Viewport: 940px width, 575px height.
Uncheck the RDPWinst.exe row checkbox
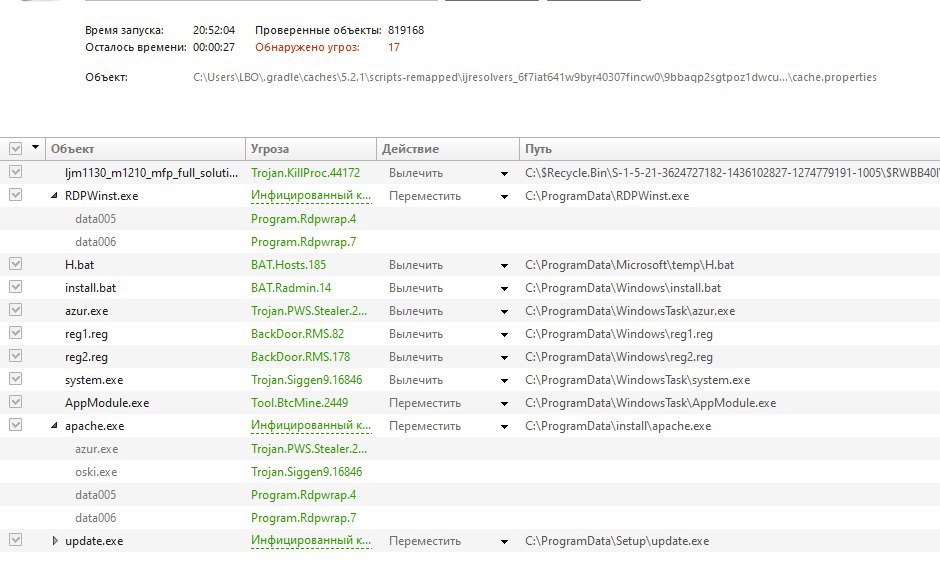pyautogui.click(x=16, y=195)
